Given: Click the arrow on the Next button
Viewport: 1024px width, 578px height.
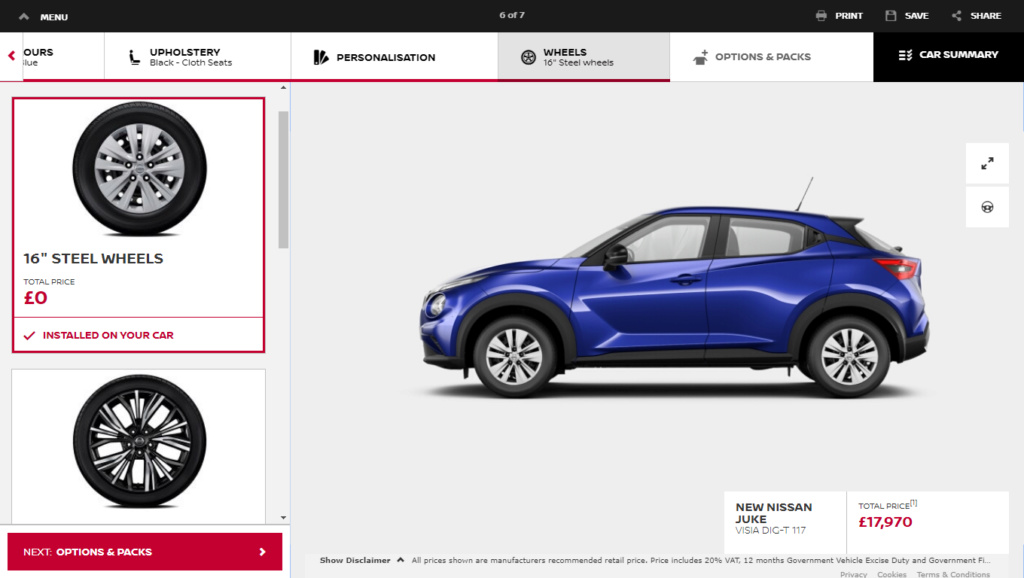Looking at the screenshot, I should 263,552.
